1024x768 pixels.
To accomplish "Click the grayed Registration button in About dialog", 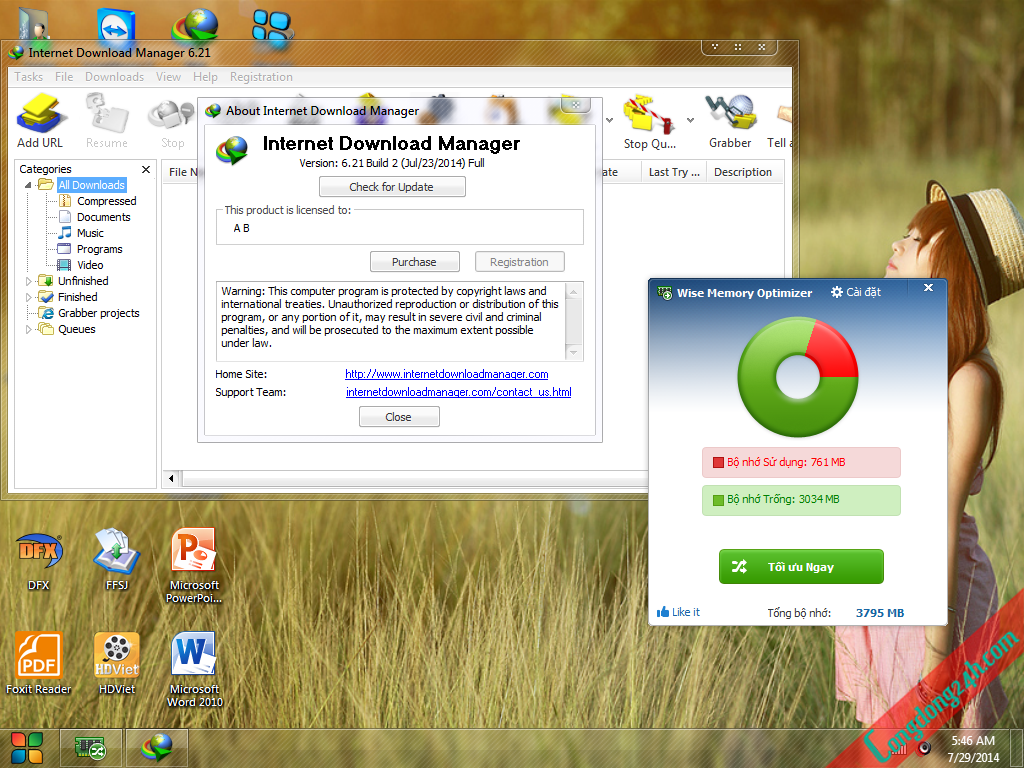I will pos(519,262).
